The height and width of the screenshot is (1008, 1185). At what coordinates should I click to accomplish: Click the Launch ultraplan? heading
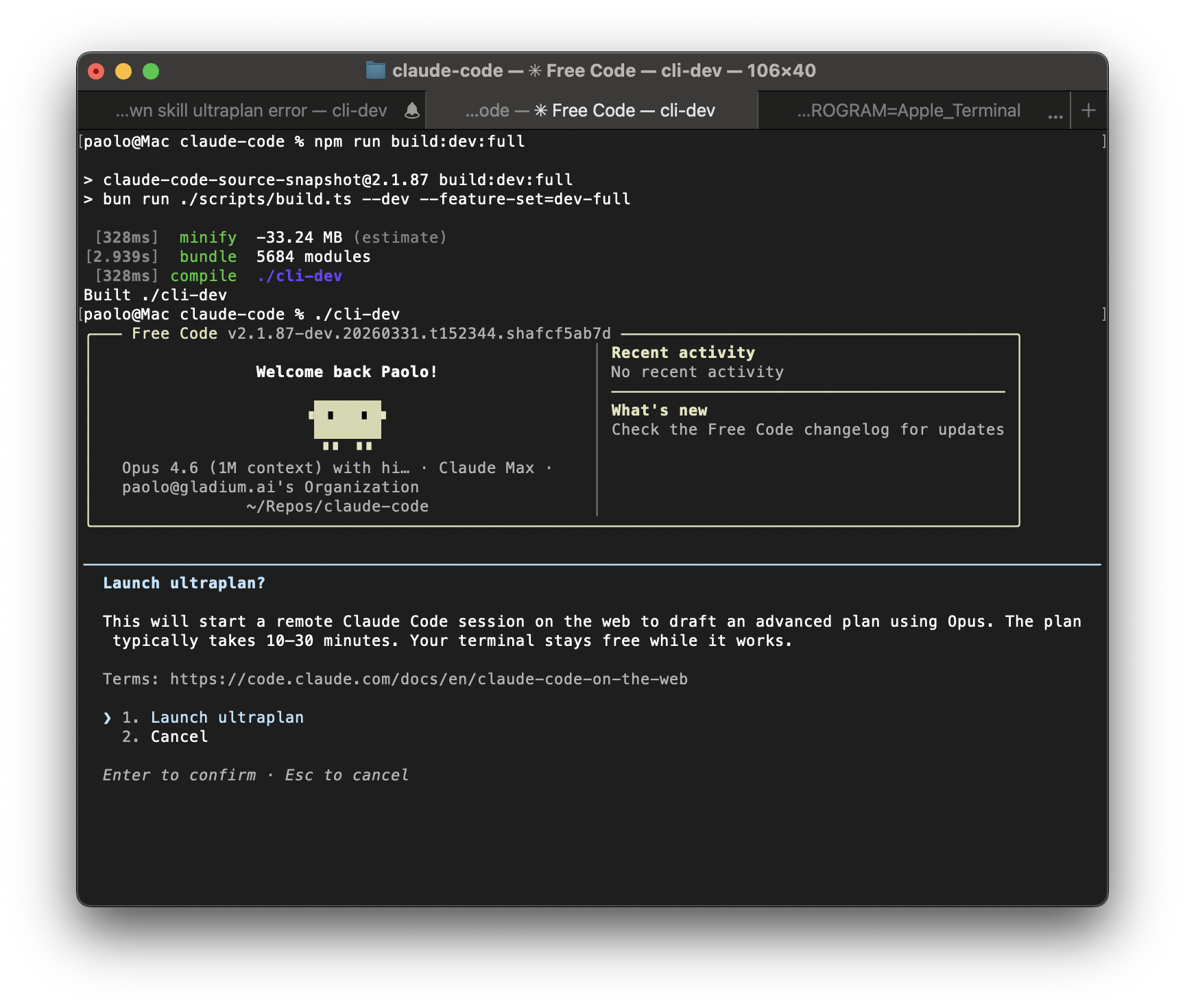point(184,582)
